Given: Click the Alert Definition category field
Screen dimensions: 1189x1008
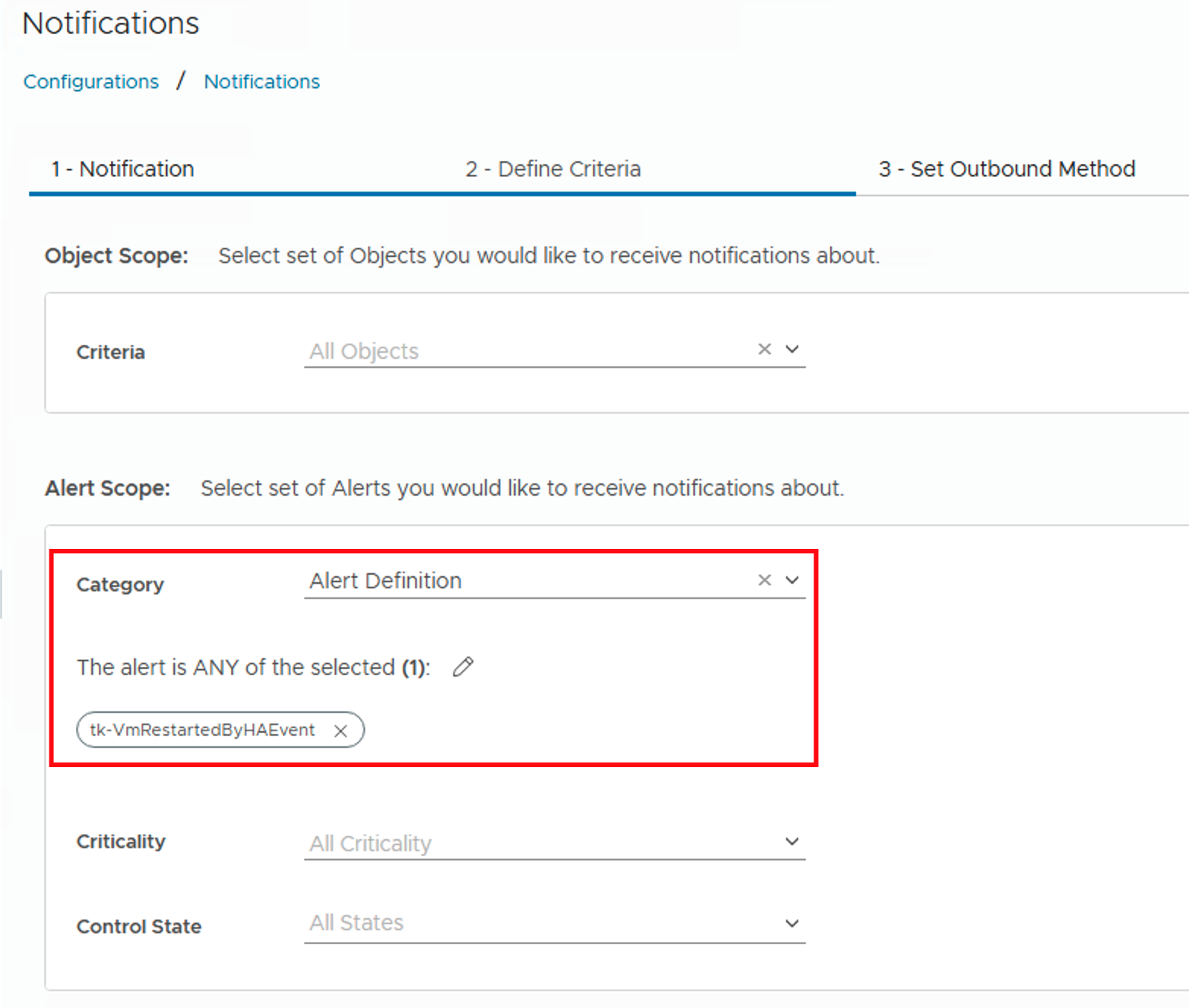Looking at the screenshot, I should pos(525,581).
